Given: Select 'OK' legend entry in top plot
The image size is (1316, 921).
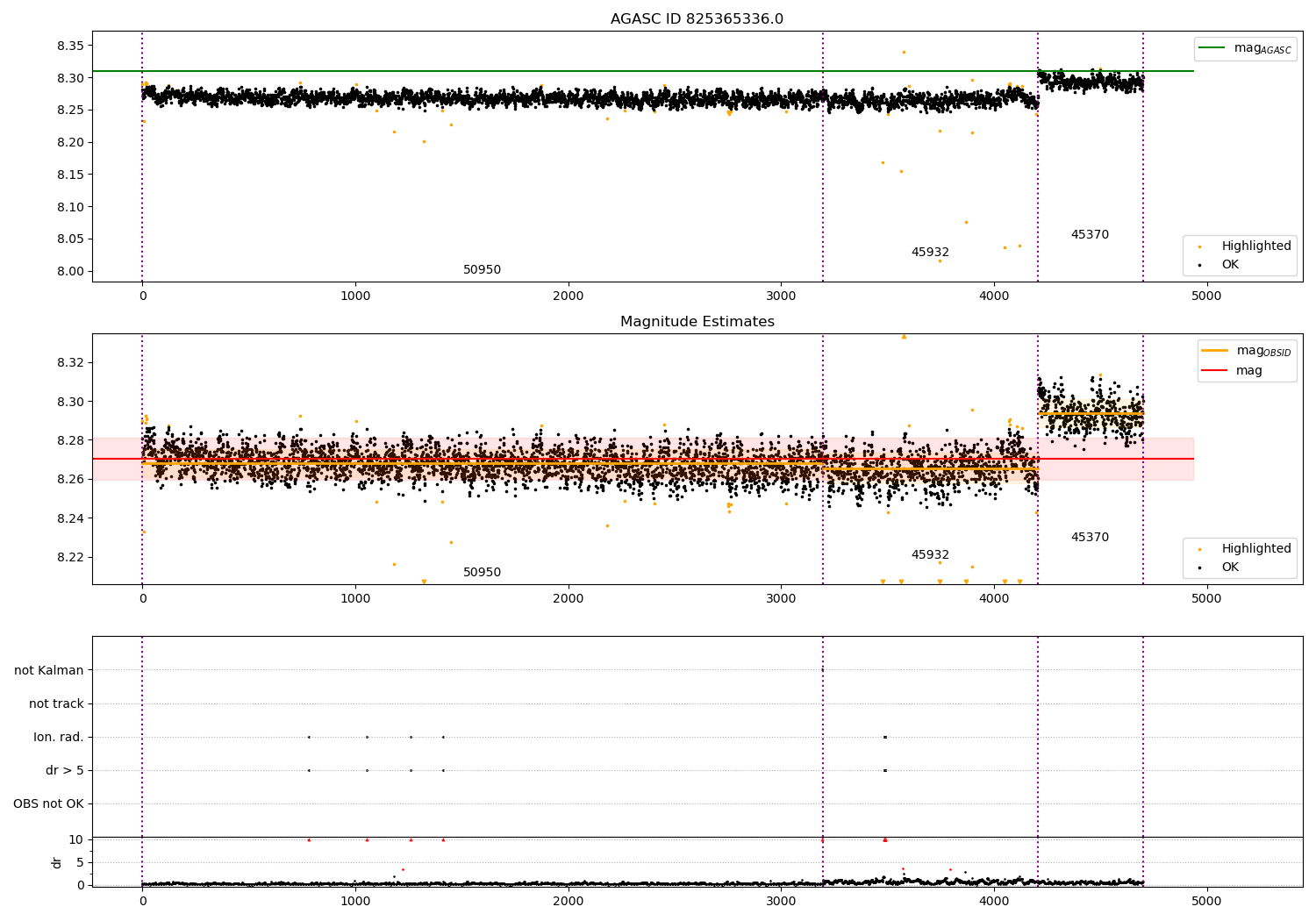Looking at the screenshot, I should [1230, 264].
